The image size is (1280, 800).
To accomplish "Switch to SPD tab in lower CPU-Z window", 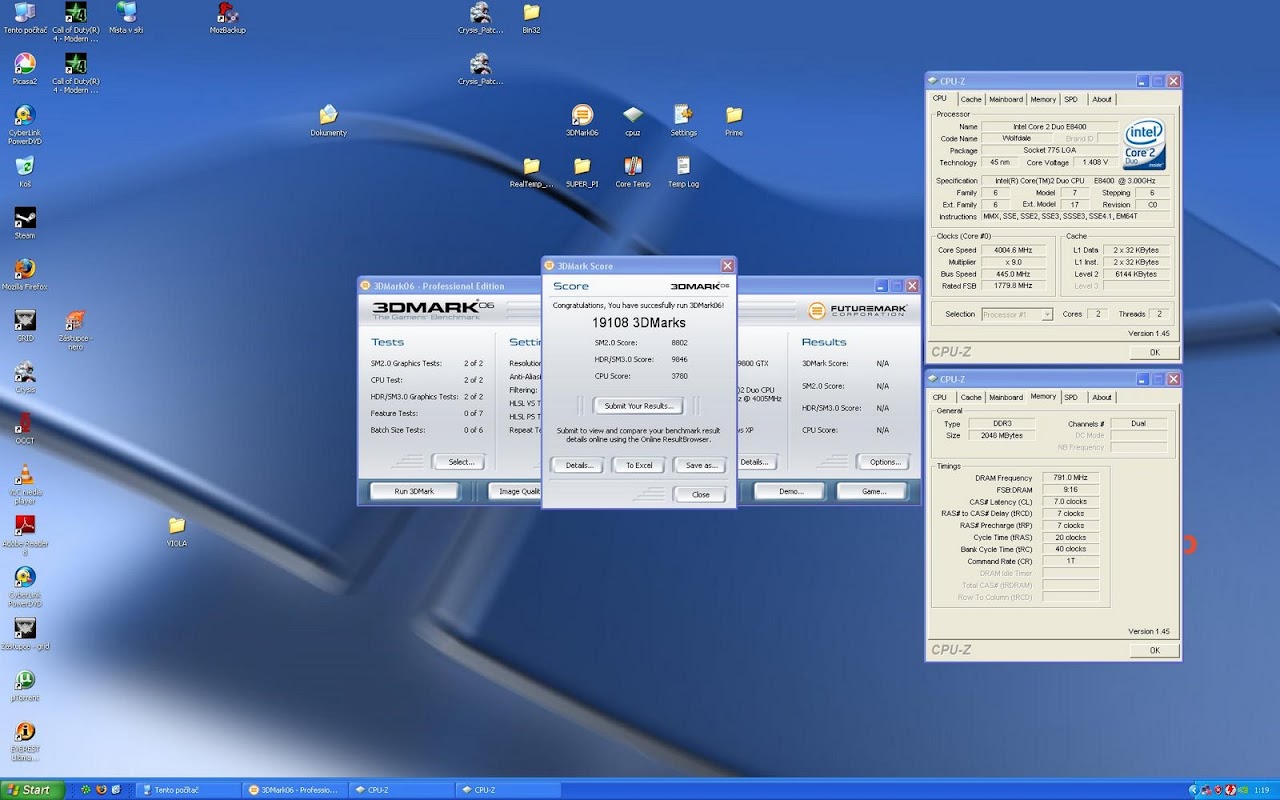I will pos(1071,397).
